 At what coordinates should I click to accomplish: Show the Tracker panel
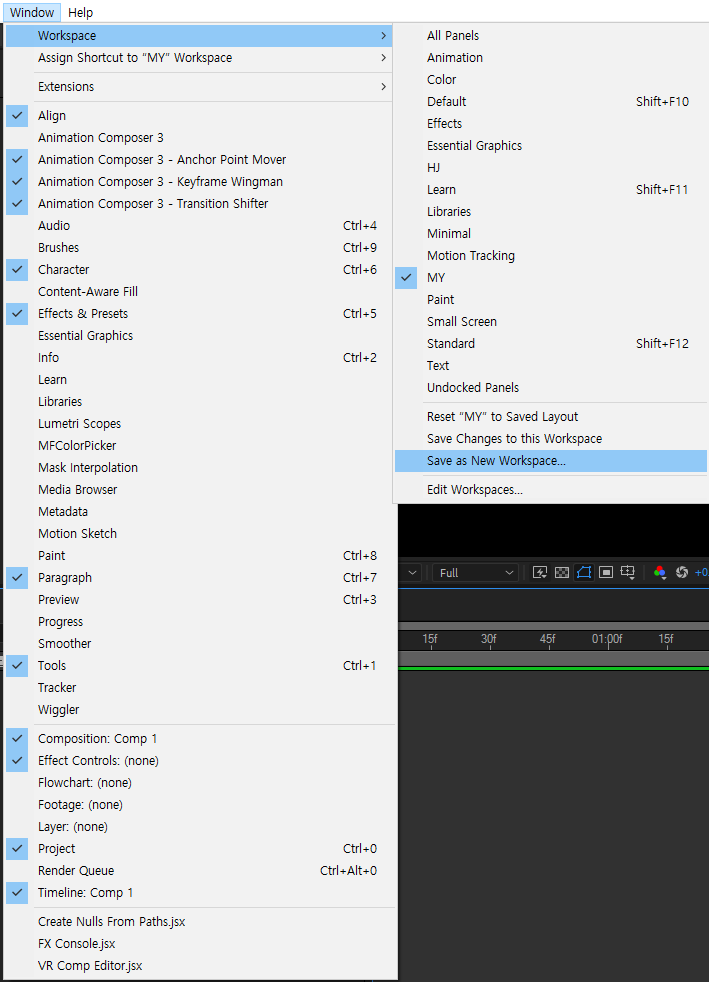click(199, 688)
